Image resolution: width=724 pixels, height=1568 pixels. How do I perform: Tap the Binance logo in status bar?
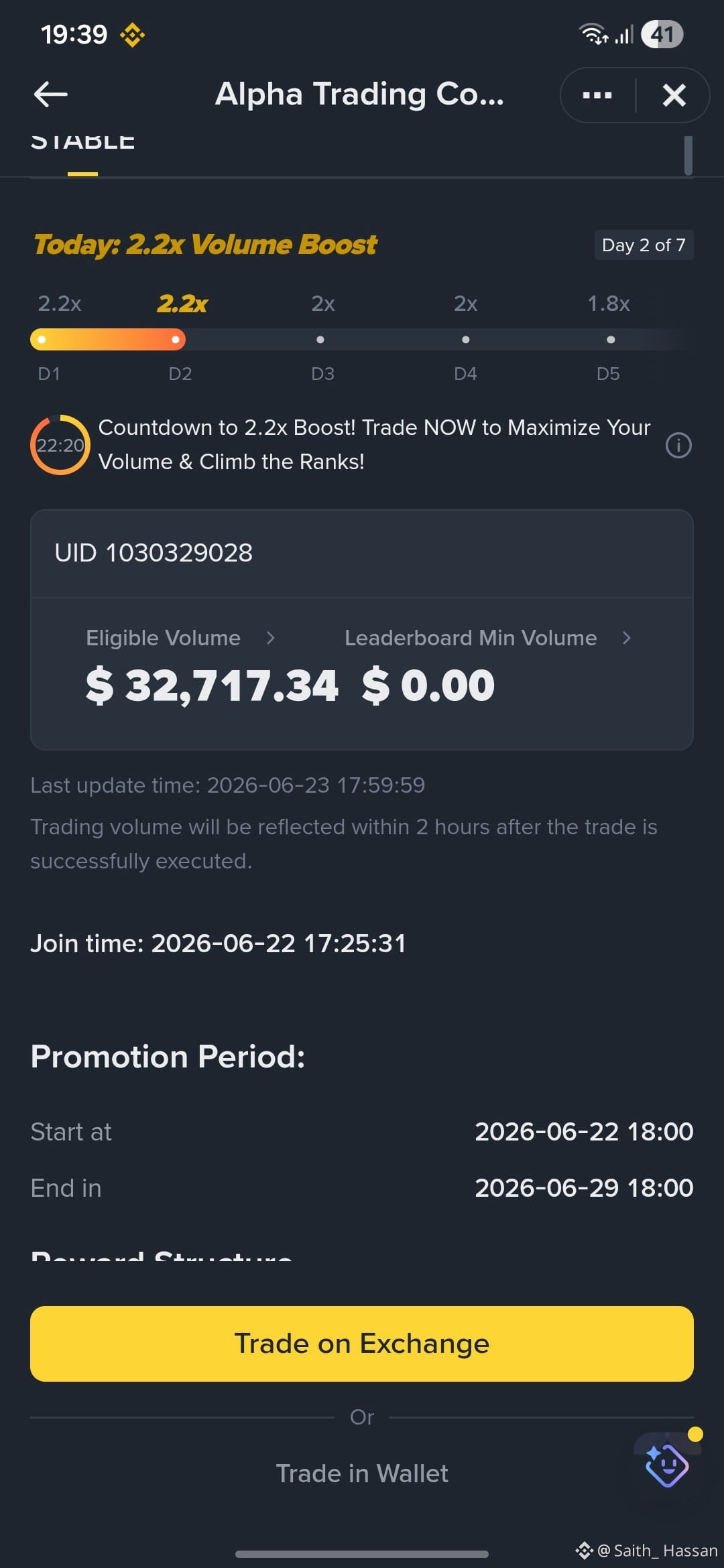(132, 35)
